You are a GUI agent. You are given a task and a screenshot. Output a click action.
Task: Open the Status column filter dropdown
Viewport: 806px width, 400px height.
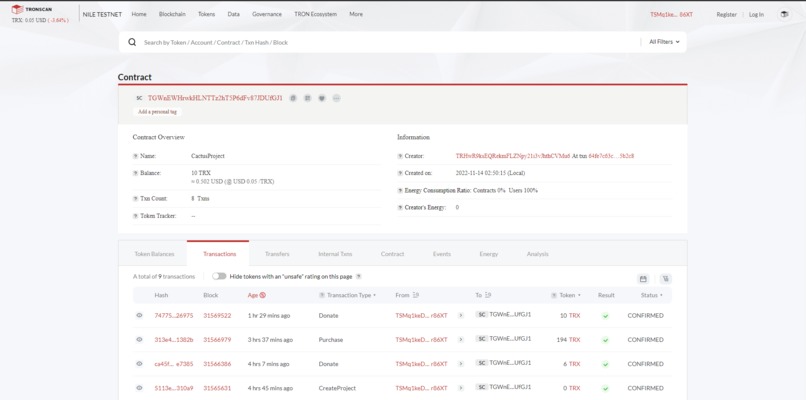(661, 295)
